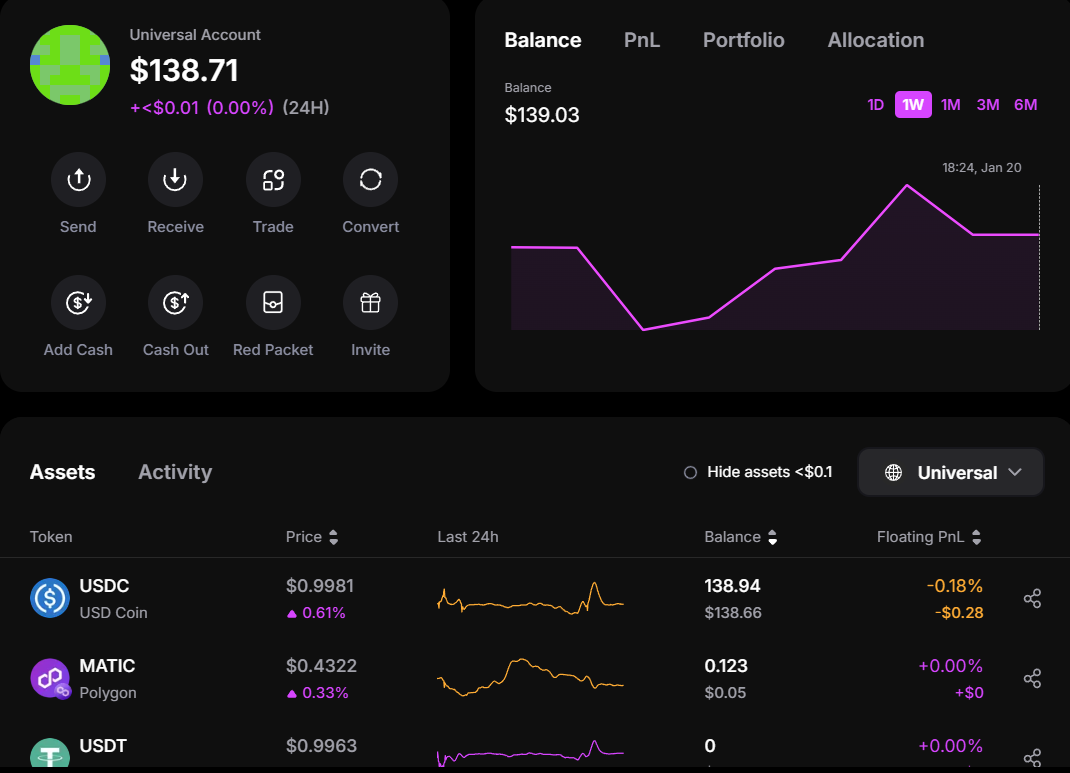Open the Trade feature
This screenshot has height=773, width=1070.
(x=272, y=178)
